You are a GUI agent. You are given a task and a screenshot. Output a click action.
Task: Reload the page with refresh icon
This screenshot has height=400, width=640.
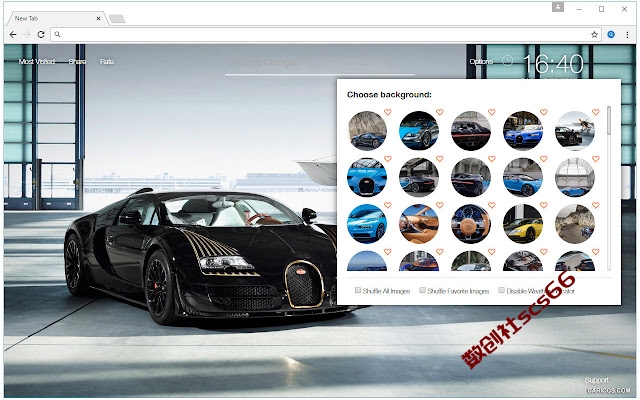click(x=40, y=35)
